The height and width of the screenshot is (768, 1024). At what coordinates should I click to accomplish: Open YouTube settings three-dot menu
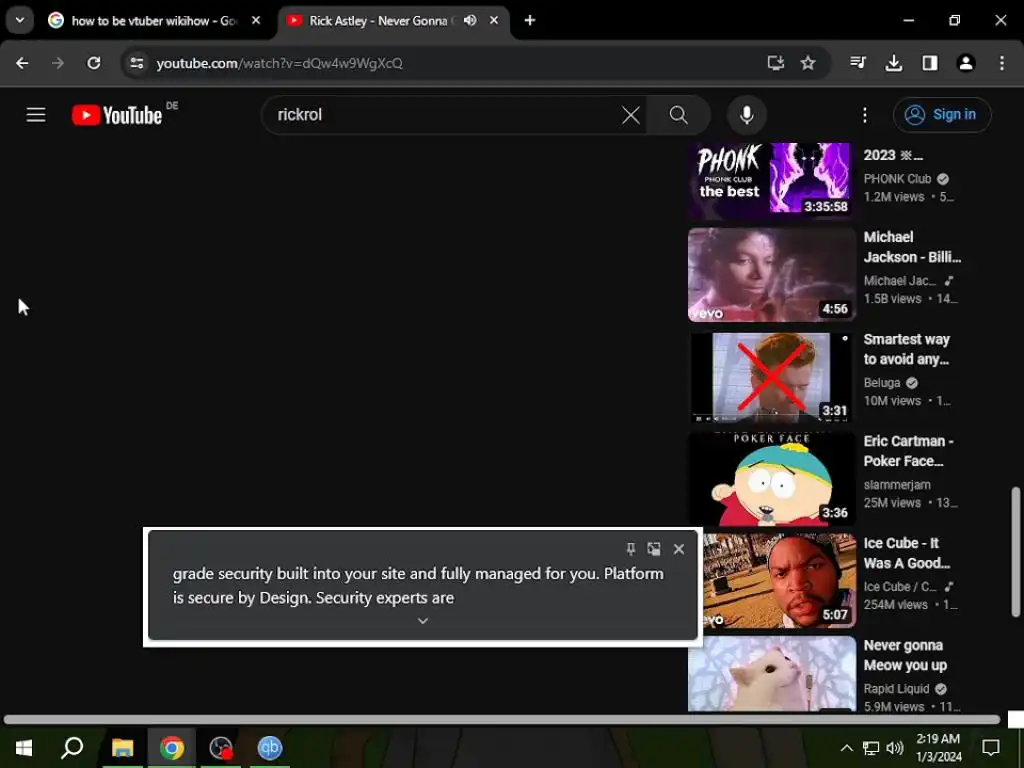(865, 115)
